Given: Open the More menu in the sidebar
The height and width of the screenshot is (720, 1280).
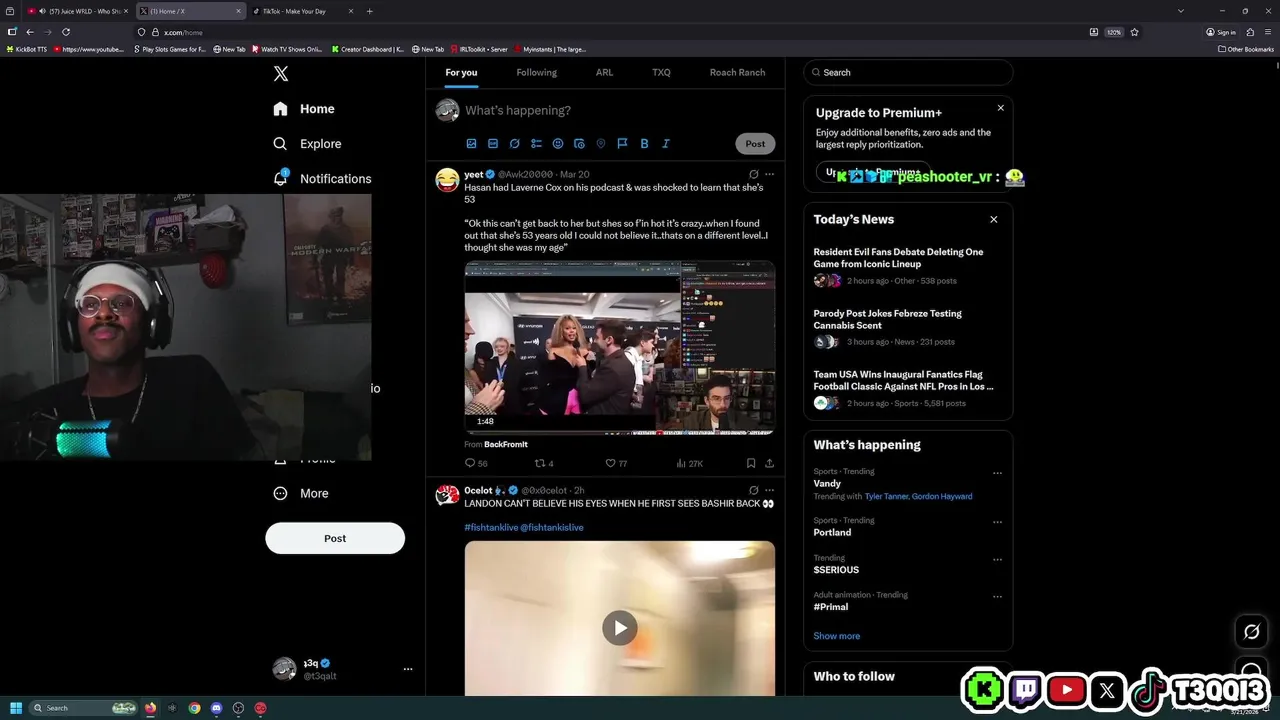Looking at the screenshot, I should (301, 493).
